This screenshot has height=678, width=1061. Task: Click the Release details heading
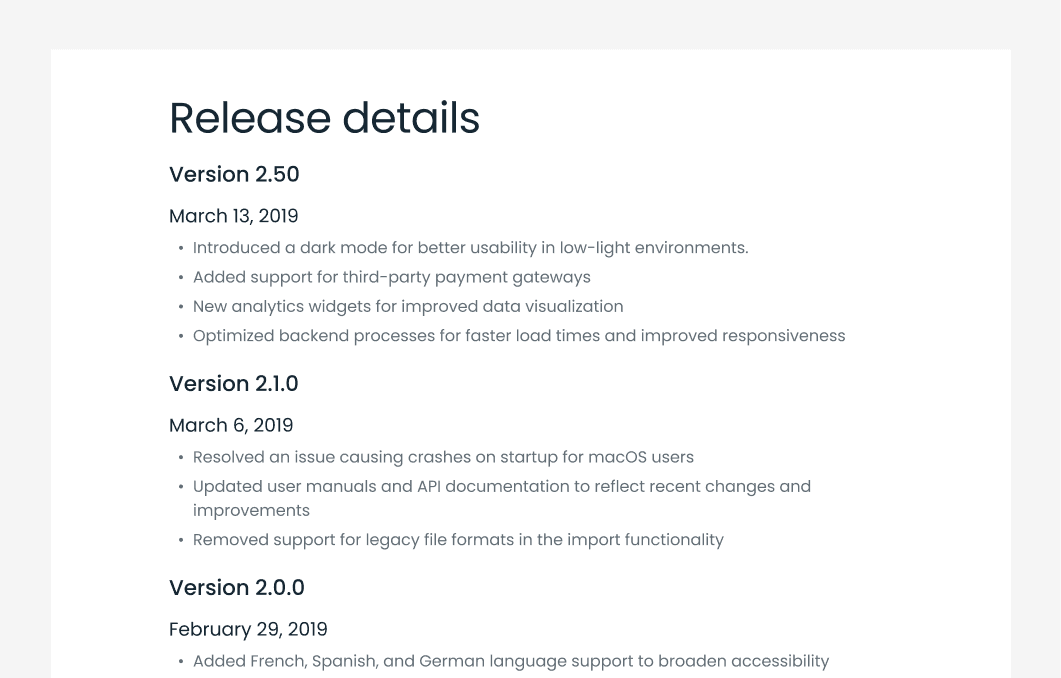[x=324, y=118]
